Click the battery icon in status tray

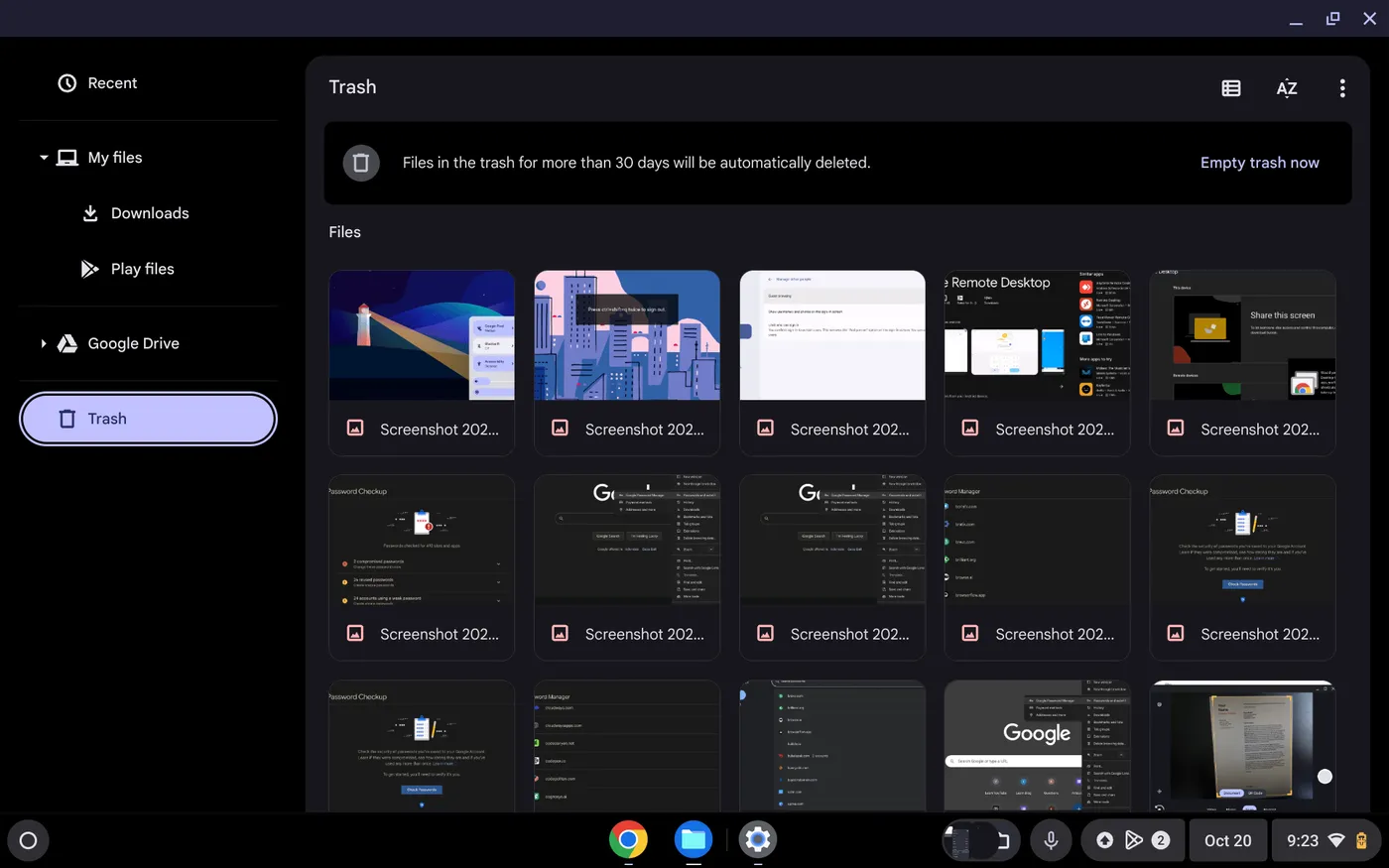point(1362,840)
